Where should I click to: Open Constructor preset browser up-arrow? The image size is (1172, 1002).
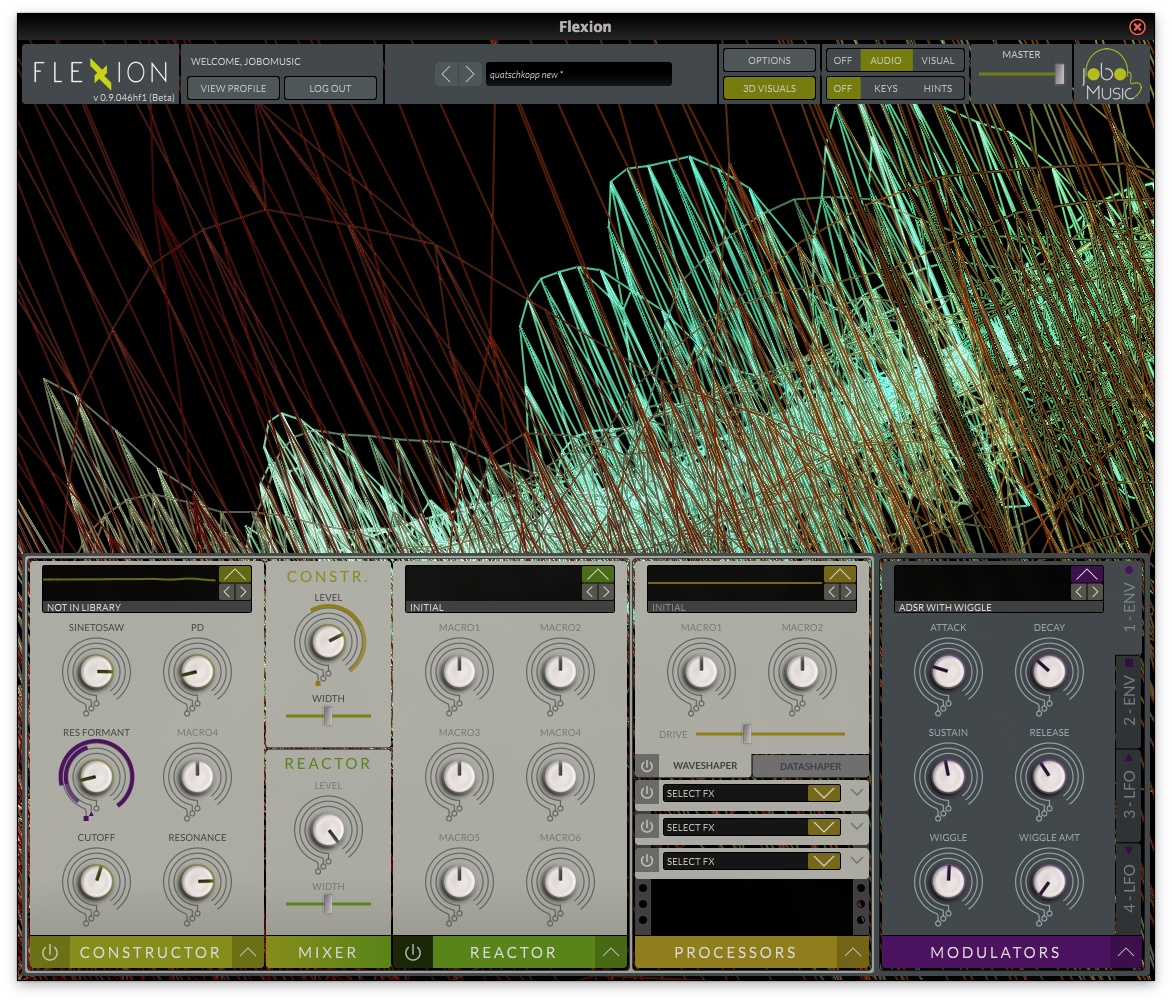[x=235, y=574]
